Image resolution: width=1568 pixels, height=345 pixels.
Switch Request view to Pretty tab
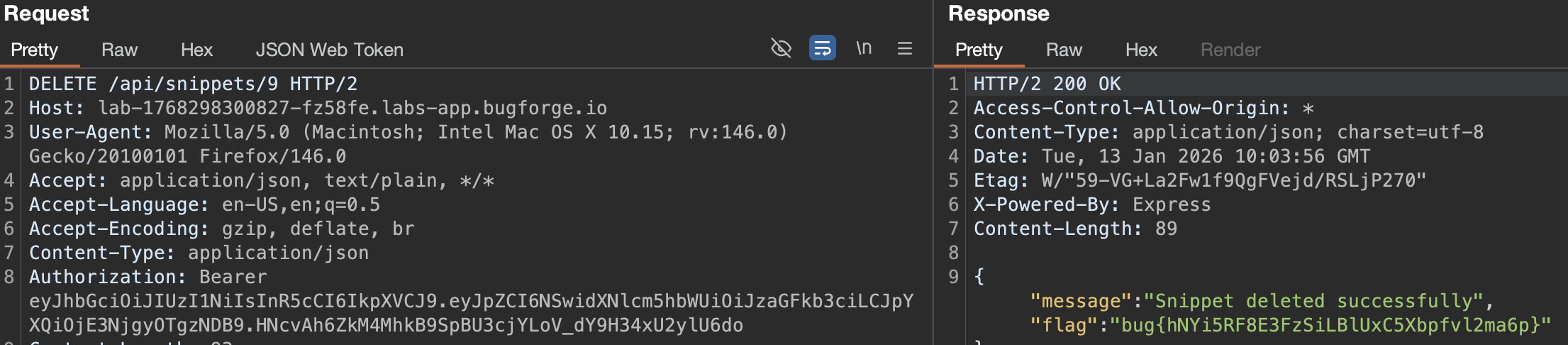coord(34,50)
